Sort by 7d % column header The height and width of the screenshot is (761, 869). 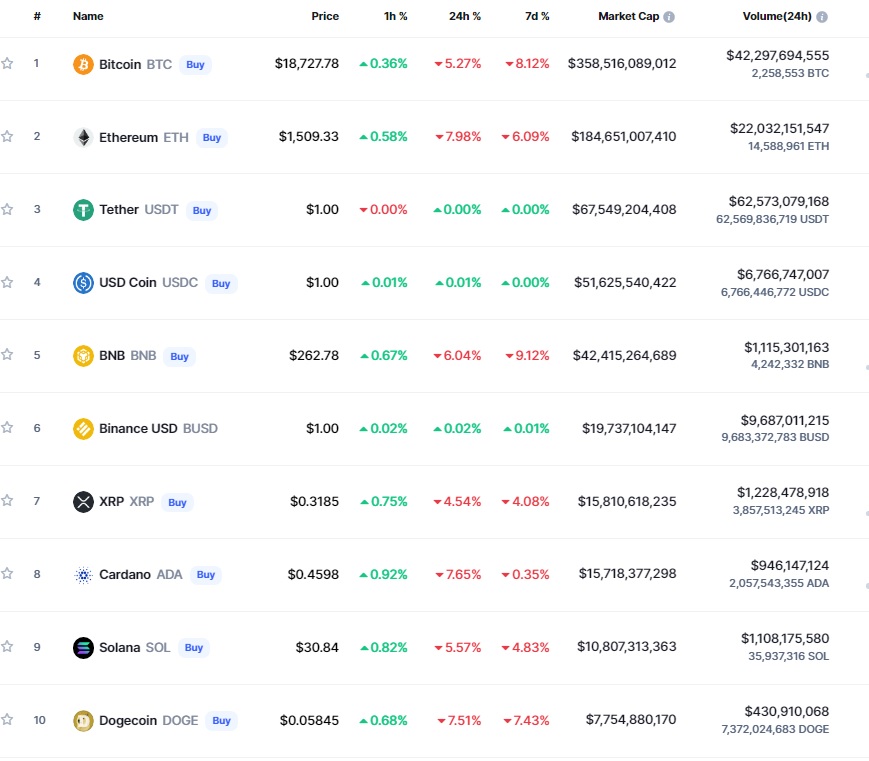tap(537, 16)
